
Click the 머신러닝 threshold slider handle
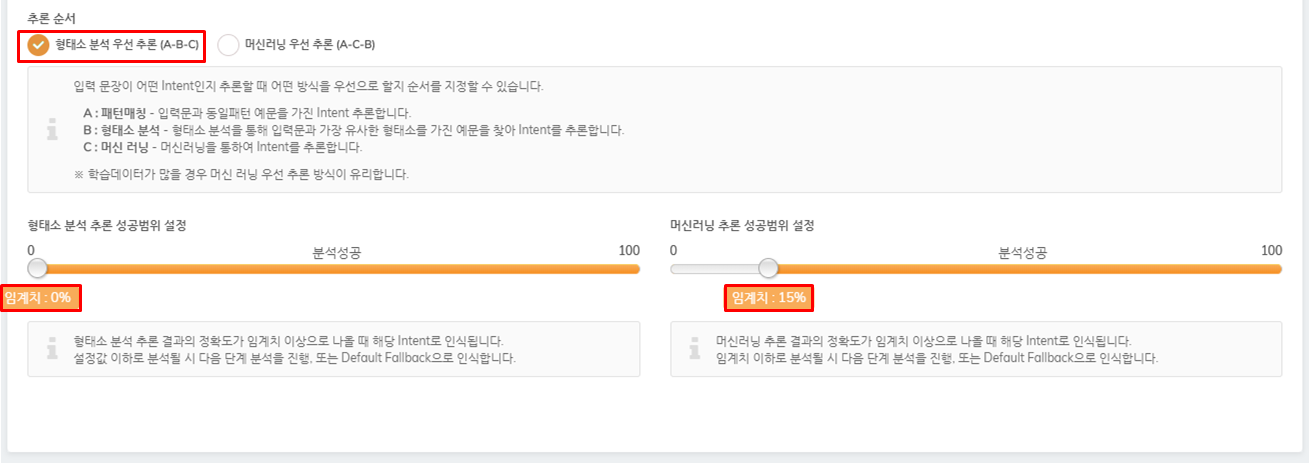[x=768, y=269]
